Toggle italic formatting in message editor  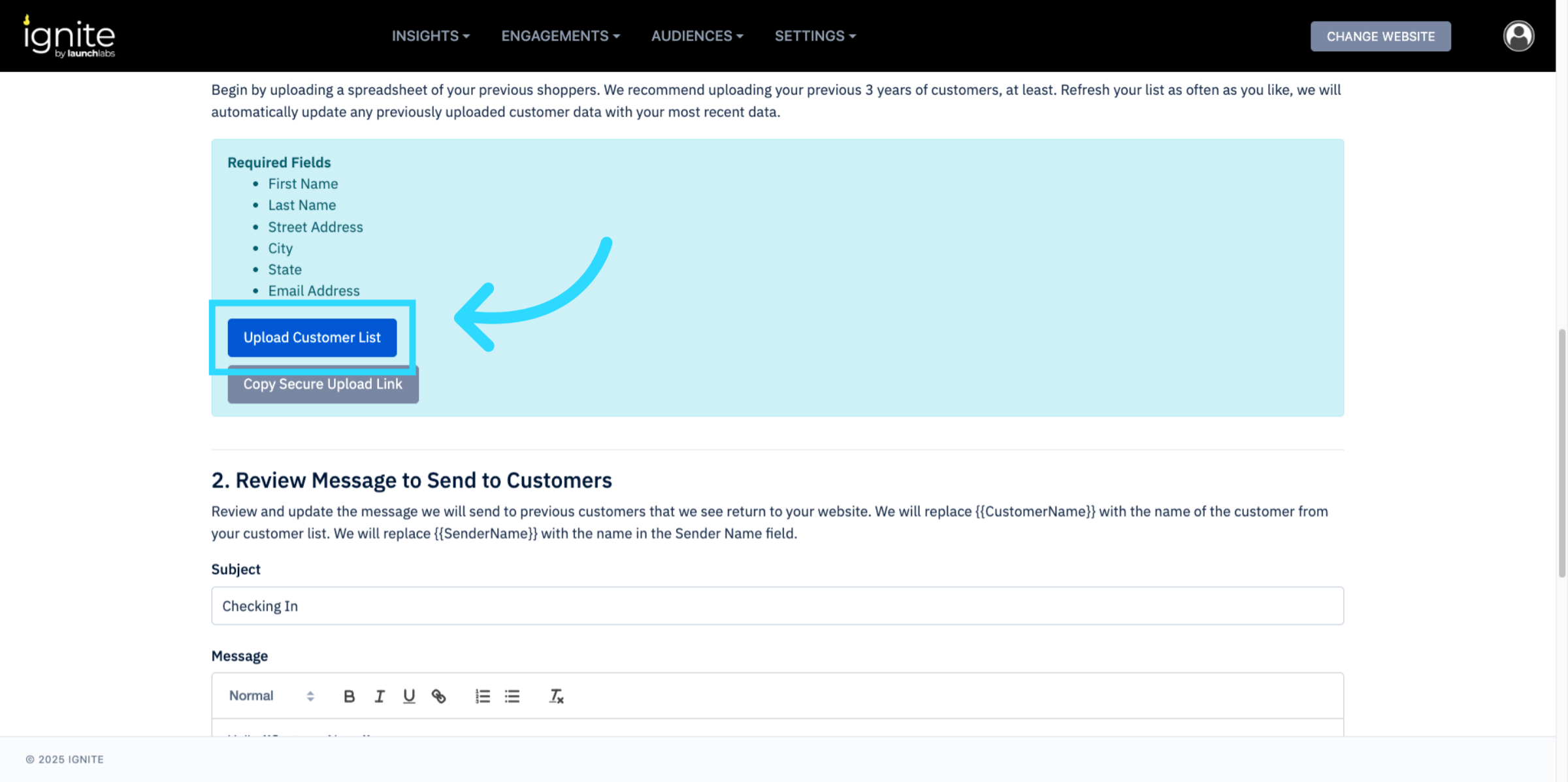[x=379, y=696]
